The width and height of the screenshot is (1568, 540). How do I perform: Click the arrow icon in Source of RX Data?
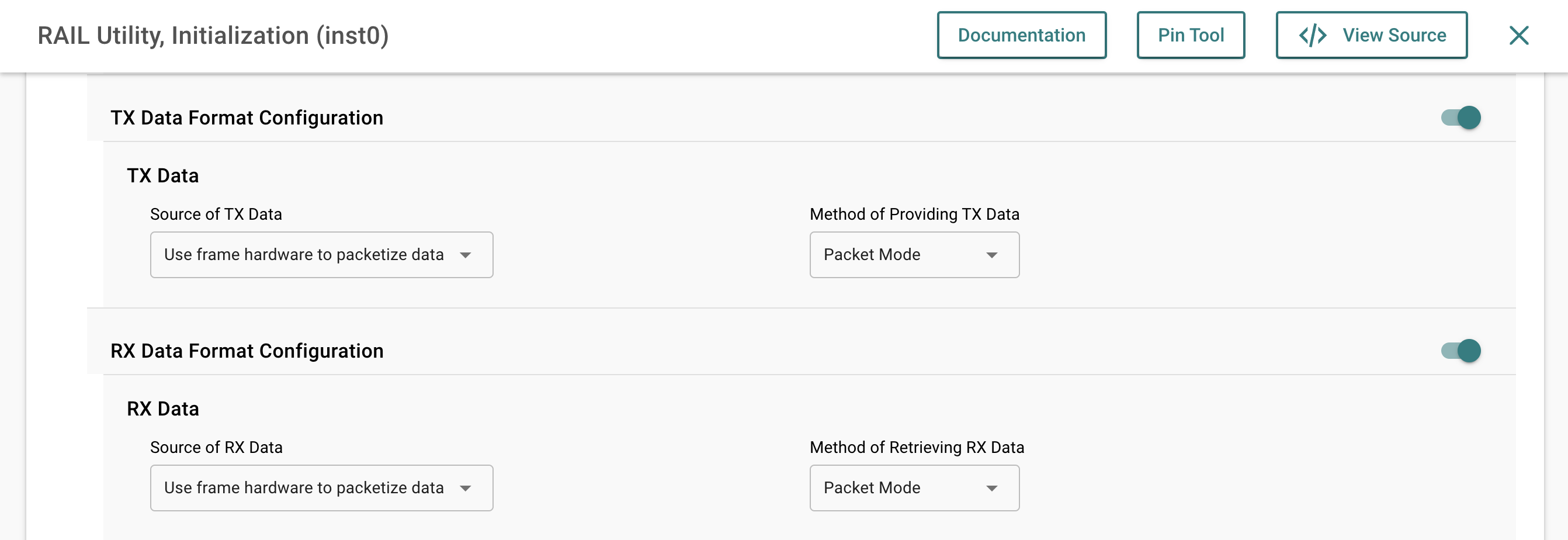point(466,488)
